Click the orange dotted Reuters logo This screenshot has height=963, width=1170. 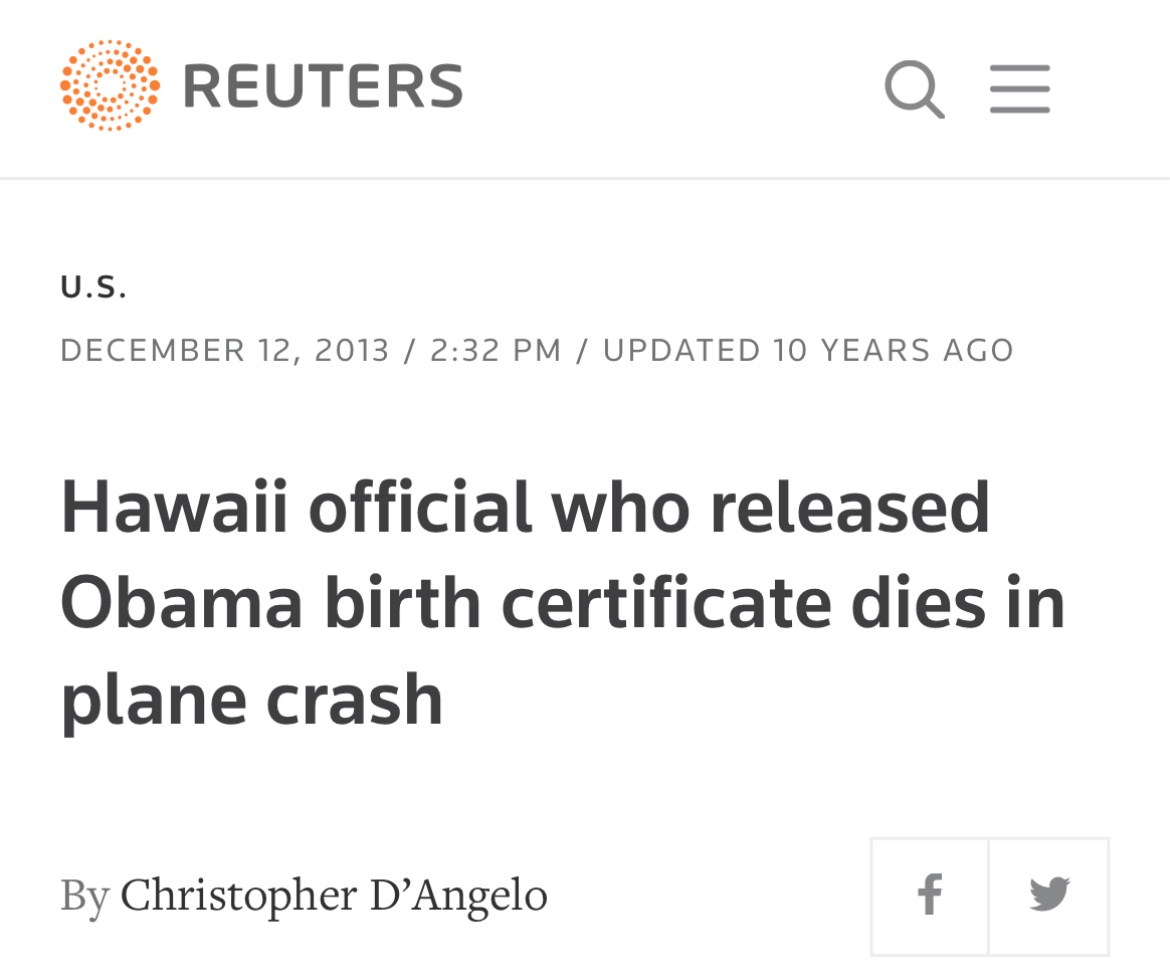tap(109, 86)
